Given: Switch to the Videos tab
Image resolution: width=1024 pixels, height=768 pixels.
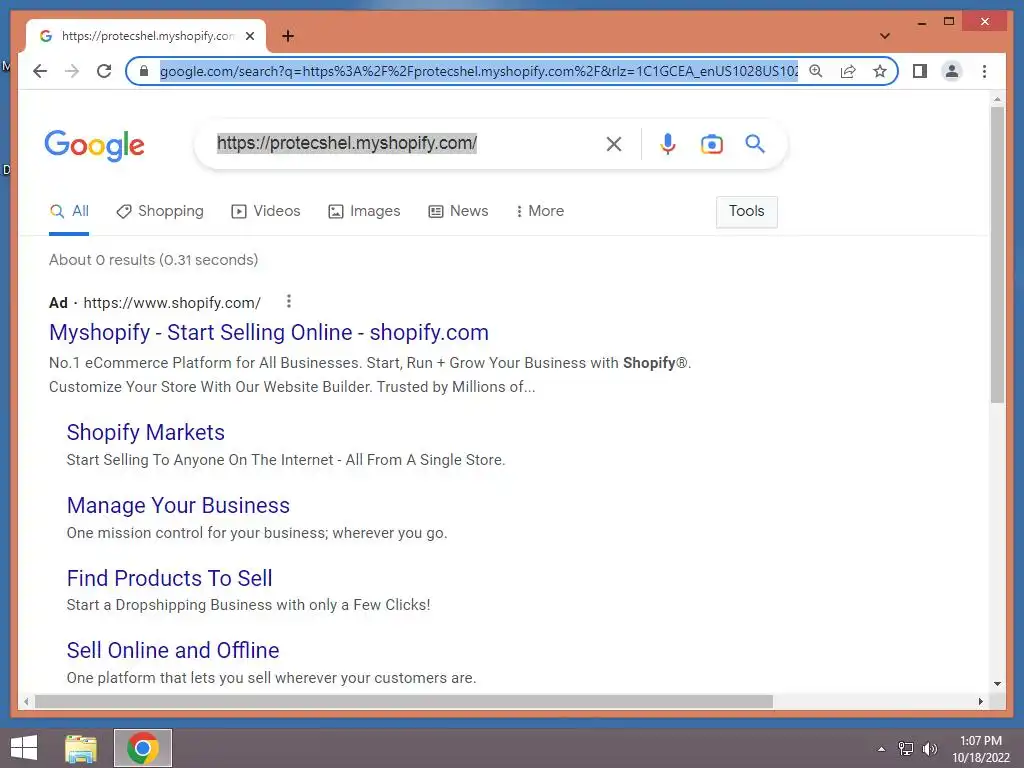Looking at the screenshot, I should (266, 212).
